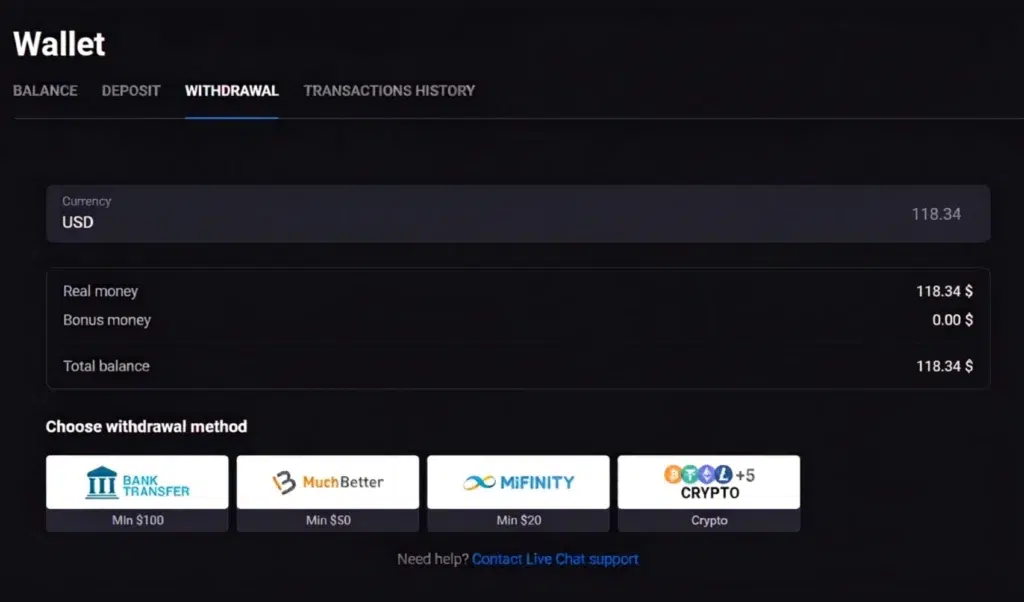Click the Min $100 label under Bank Transfer
Viewport: 1024px width, 602px height.
pos(137,520)
